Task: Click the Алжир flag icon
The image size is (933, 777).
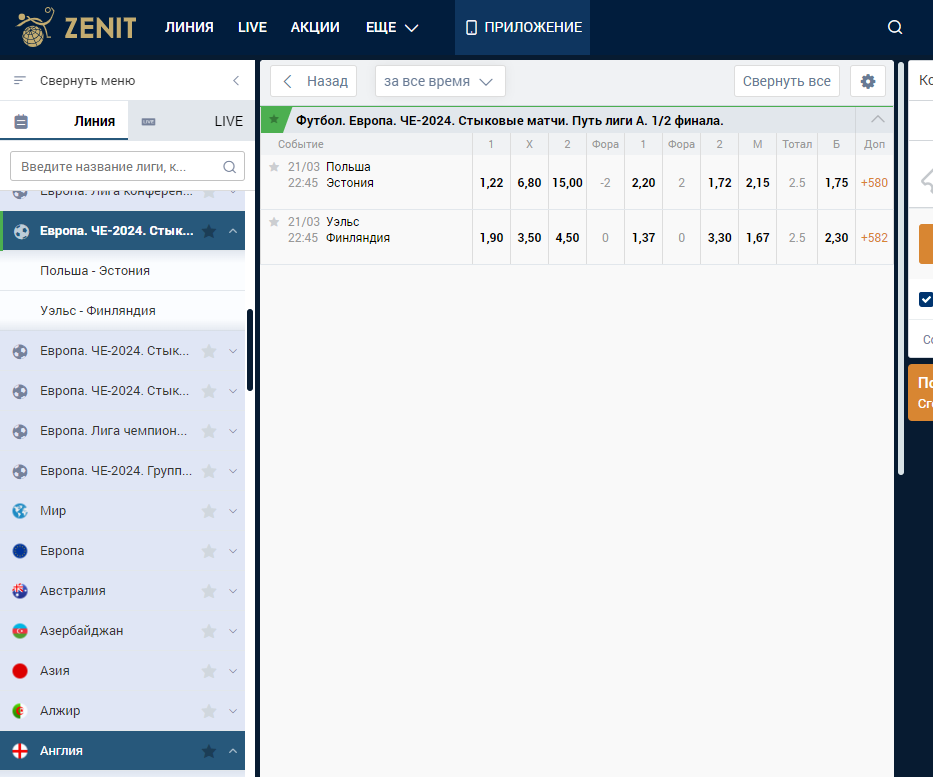Action: tap(20, 711)
